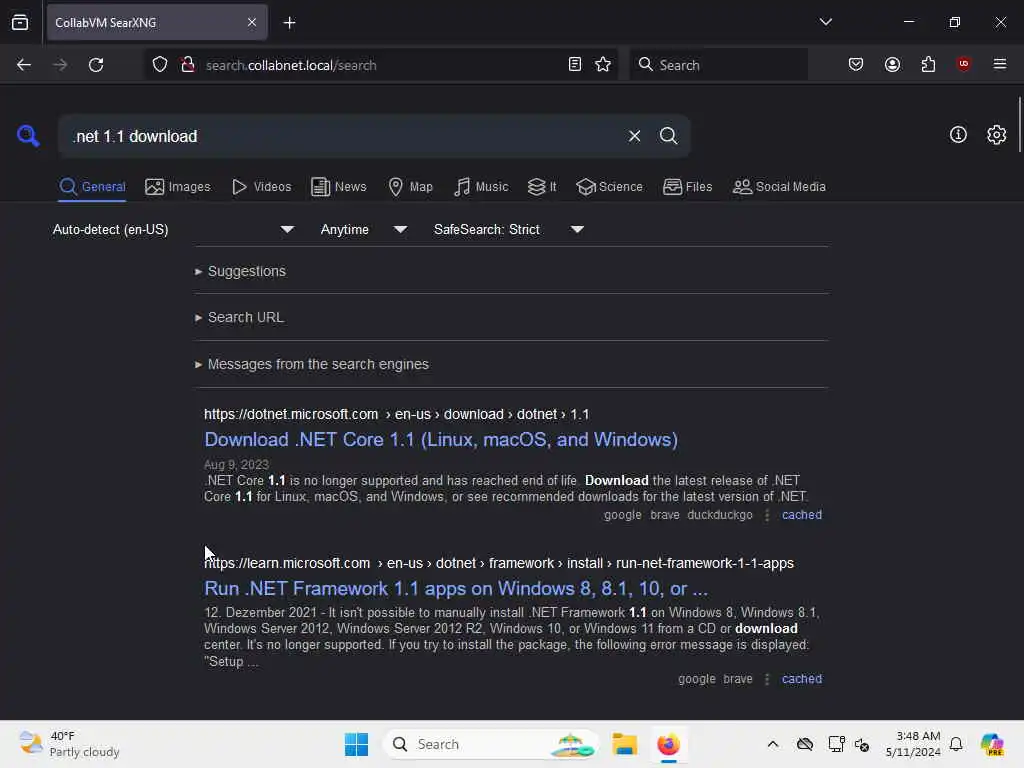Switch to the Files category

point(687,187)
